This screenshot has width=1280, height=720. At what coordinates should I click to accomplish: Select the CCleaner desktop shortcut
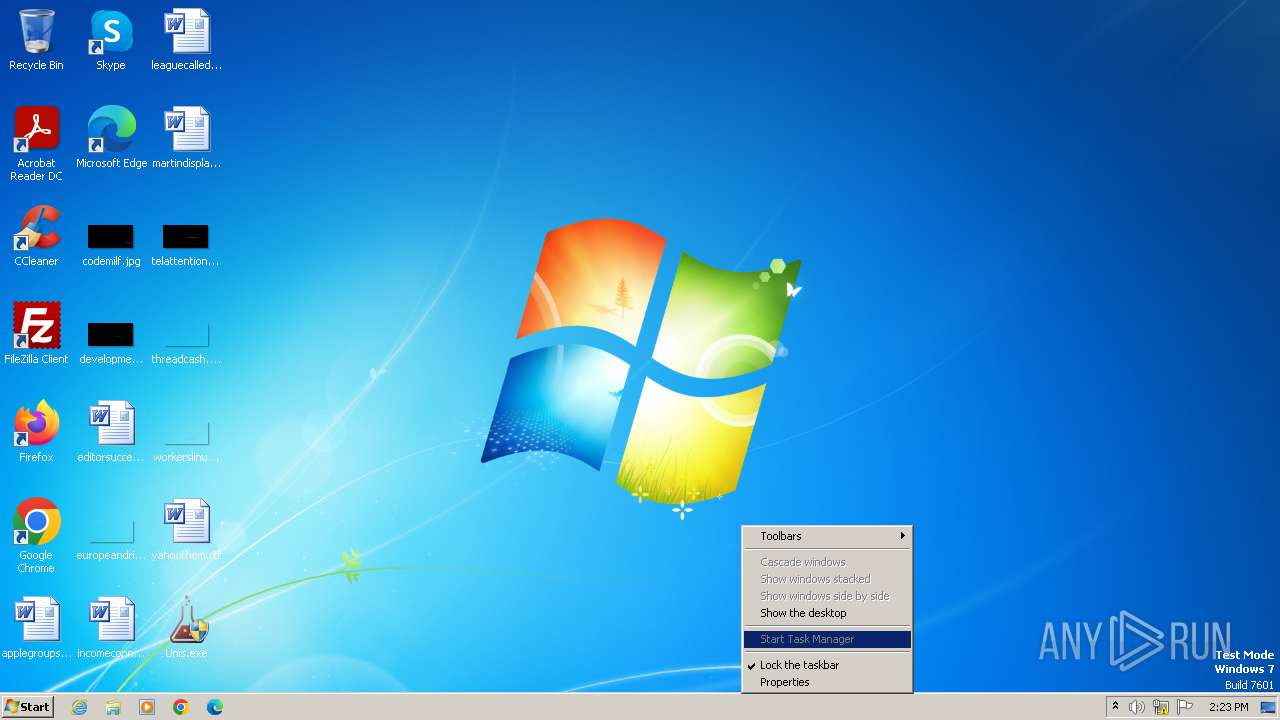36,236
